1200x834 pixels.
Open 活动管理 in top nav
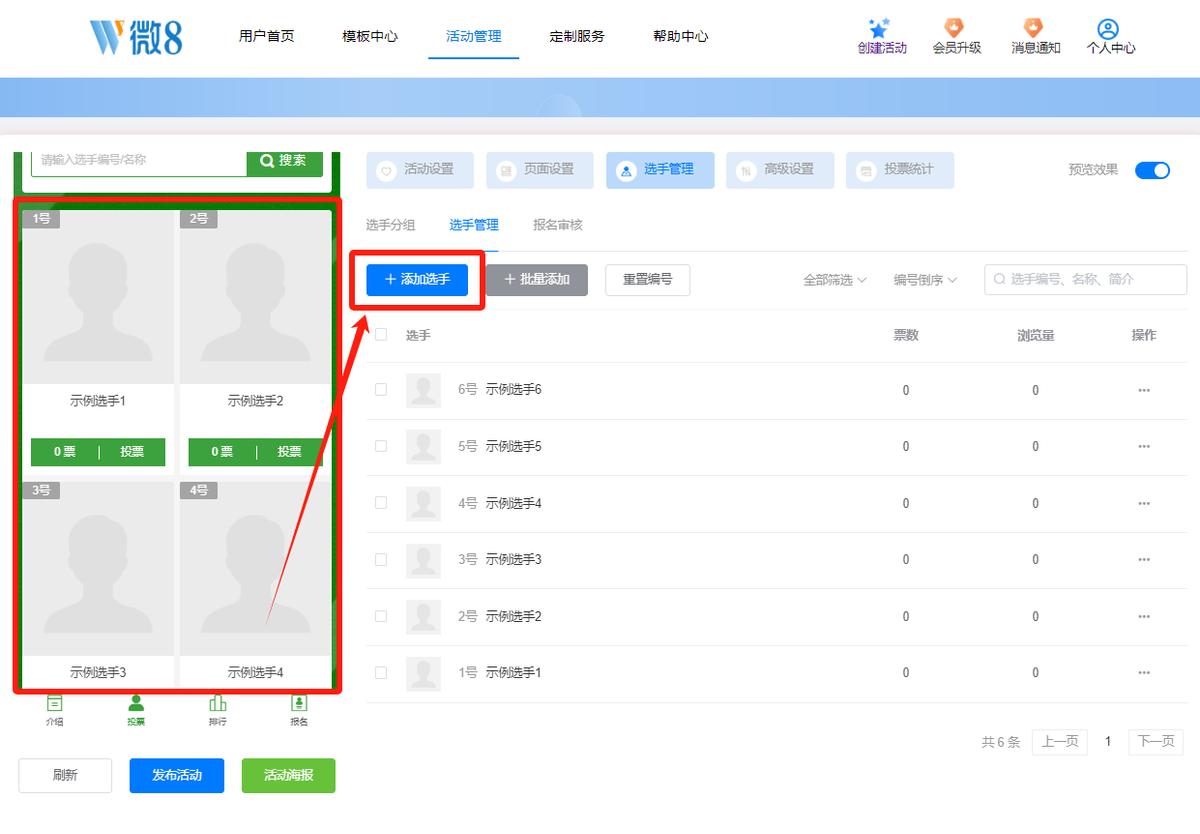[474, 36]
